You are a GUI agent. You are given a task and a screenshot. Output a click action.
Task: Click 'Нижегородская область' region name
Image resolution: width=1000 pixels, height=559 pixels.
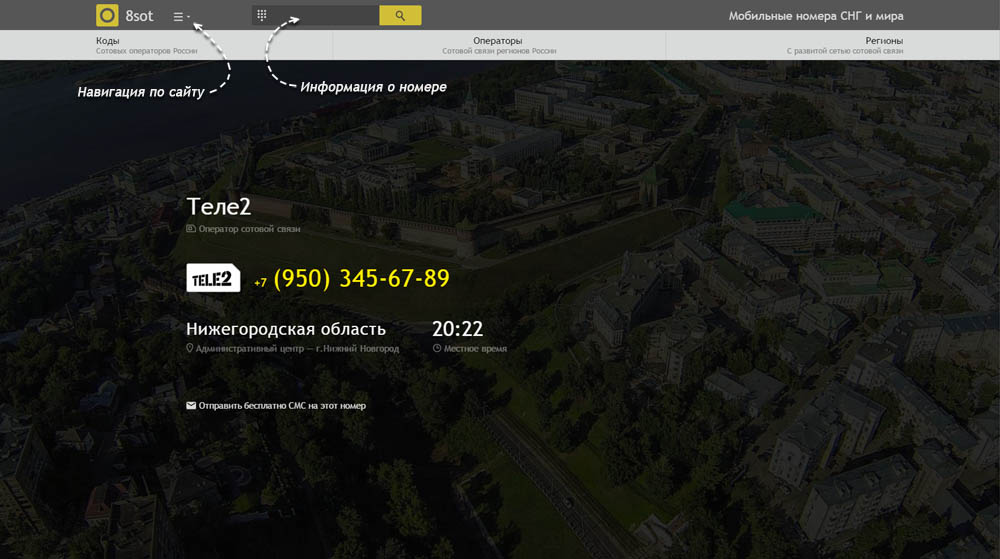(x=286, y=329)
